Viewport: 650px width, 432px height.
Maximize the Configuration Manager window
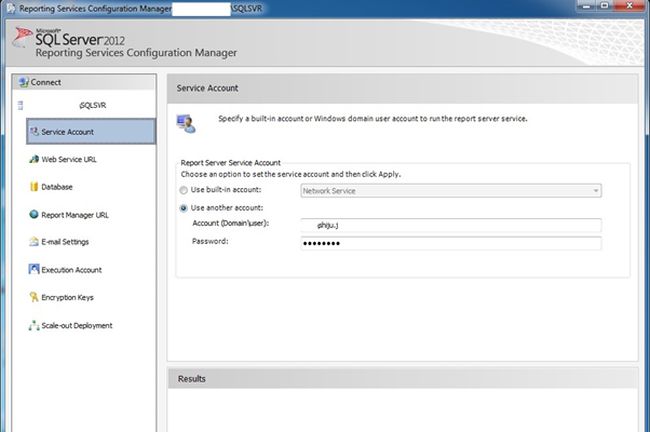point(604,6)
